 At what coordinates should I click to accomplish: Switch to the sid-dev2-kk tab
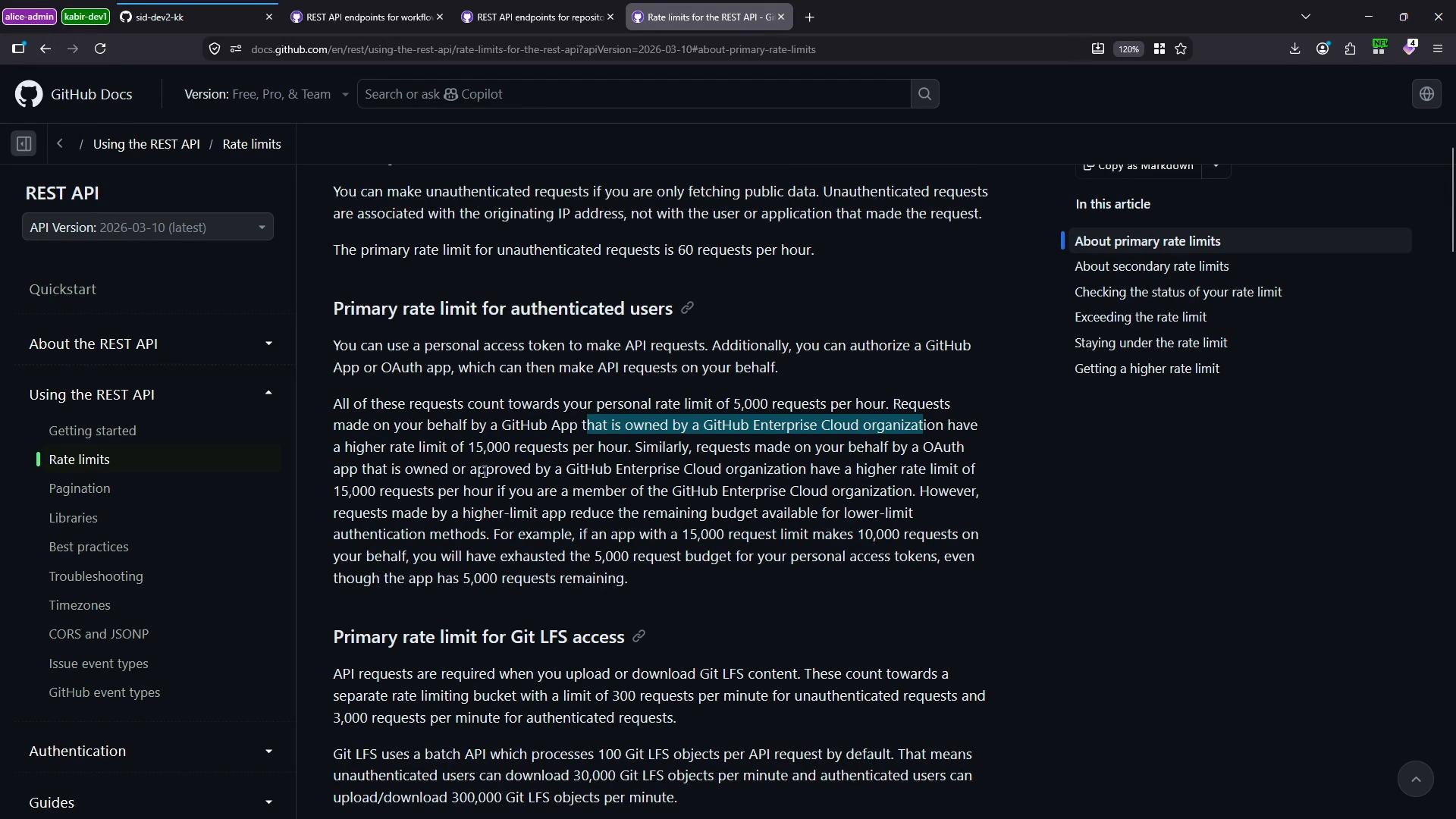(196, 17)
